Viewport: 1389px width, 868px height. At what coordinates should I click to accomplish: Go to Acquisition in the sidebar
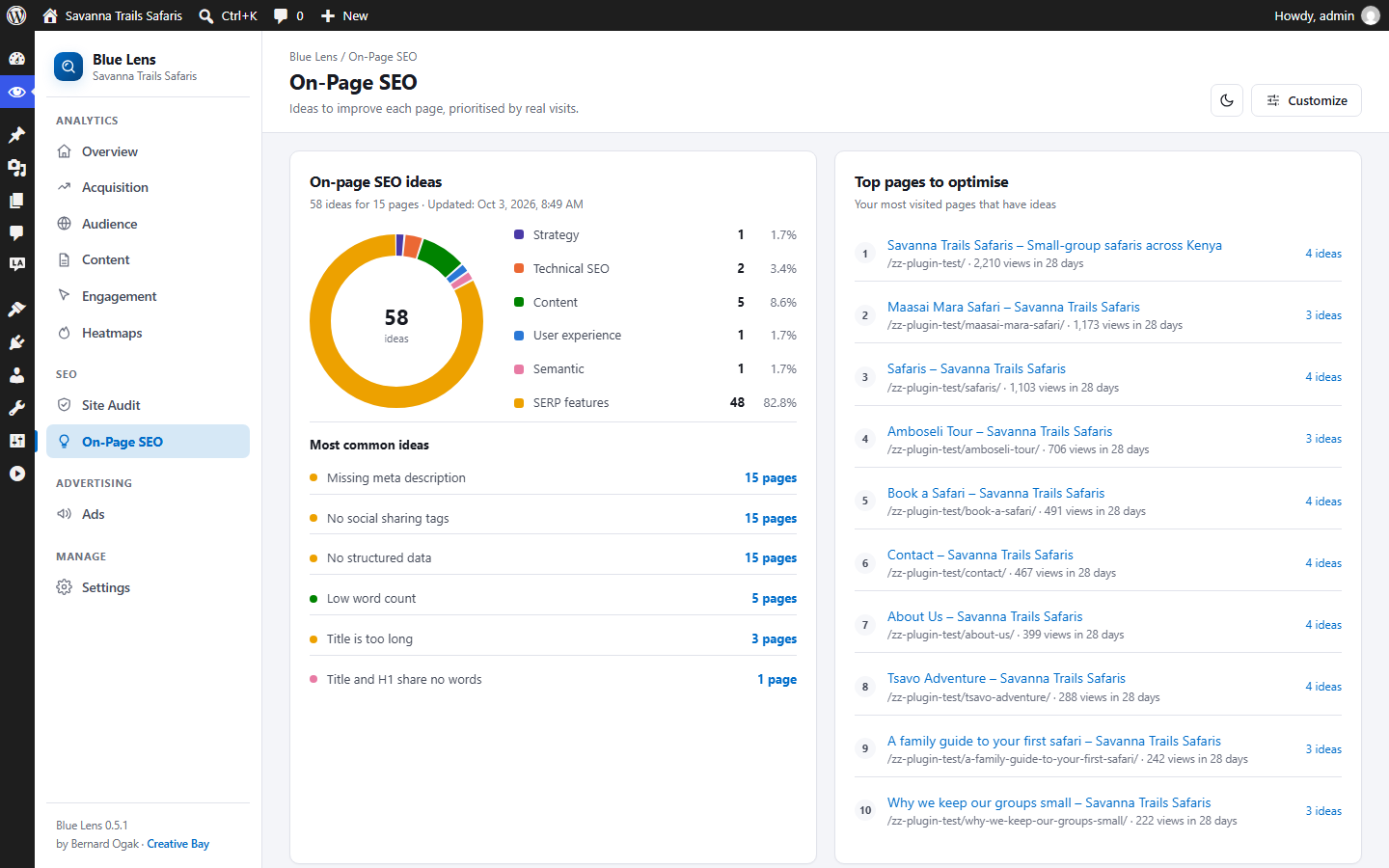click(148, 187)
